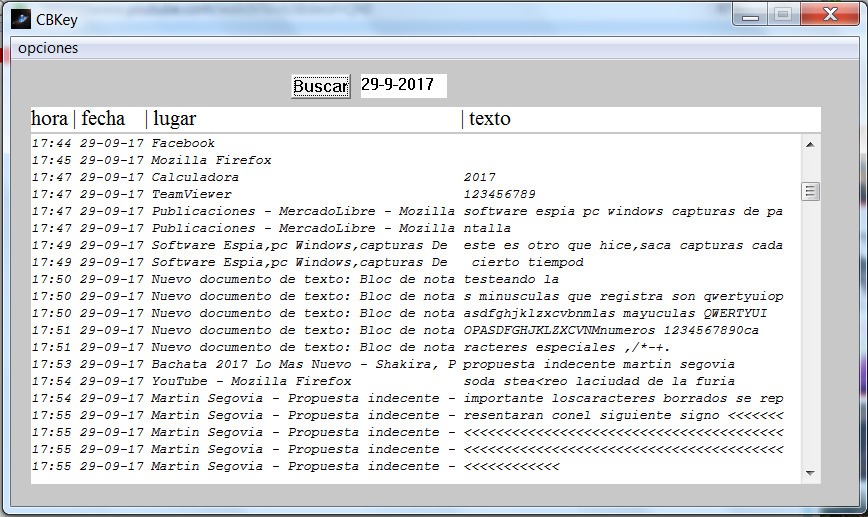The height and width of the screenshot is (517, 868).
Task: Click the maximize button of CBKey
Action: pos(783,15)
